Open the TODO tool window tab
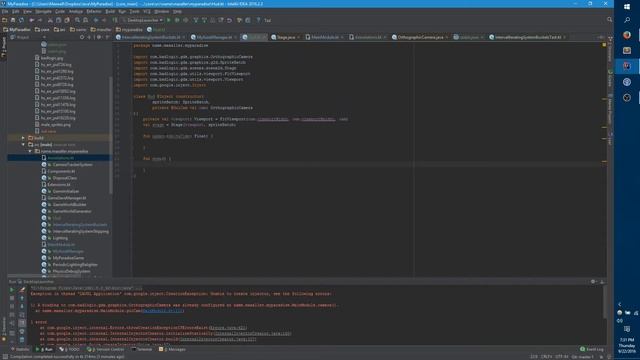Screen dimensions: 640x360 tap(70, 349)
